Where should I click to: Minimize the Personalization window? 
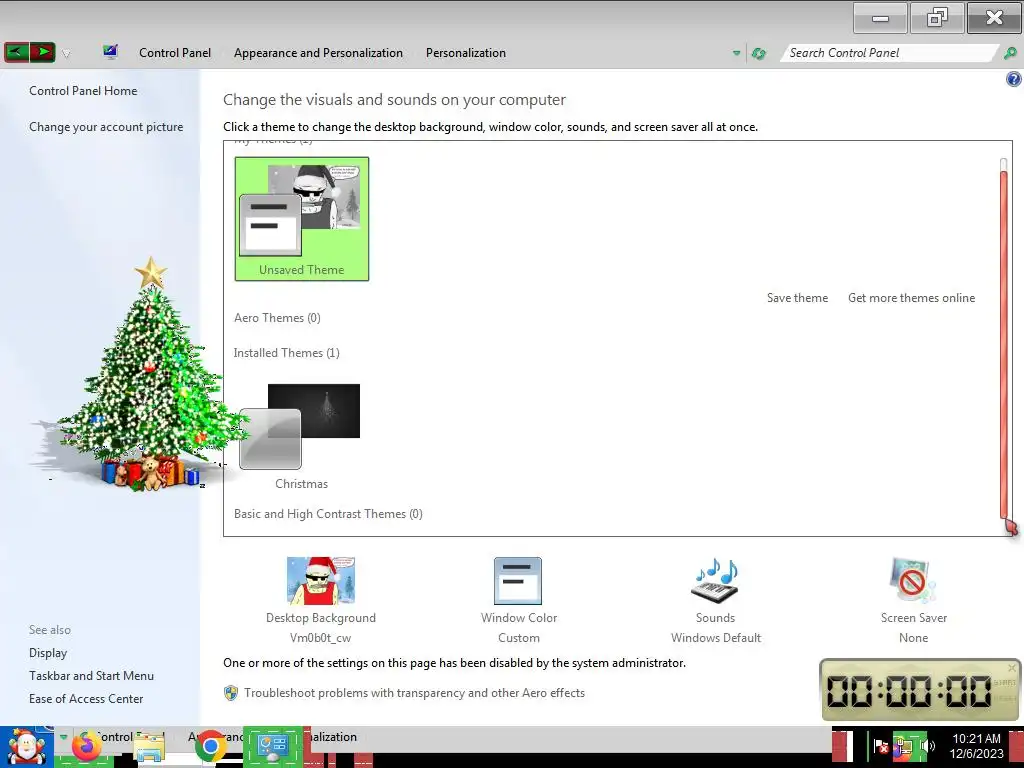(880, 18)
